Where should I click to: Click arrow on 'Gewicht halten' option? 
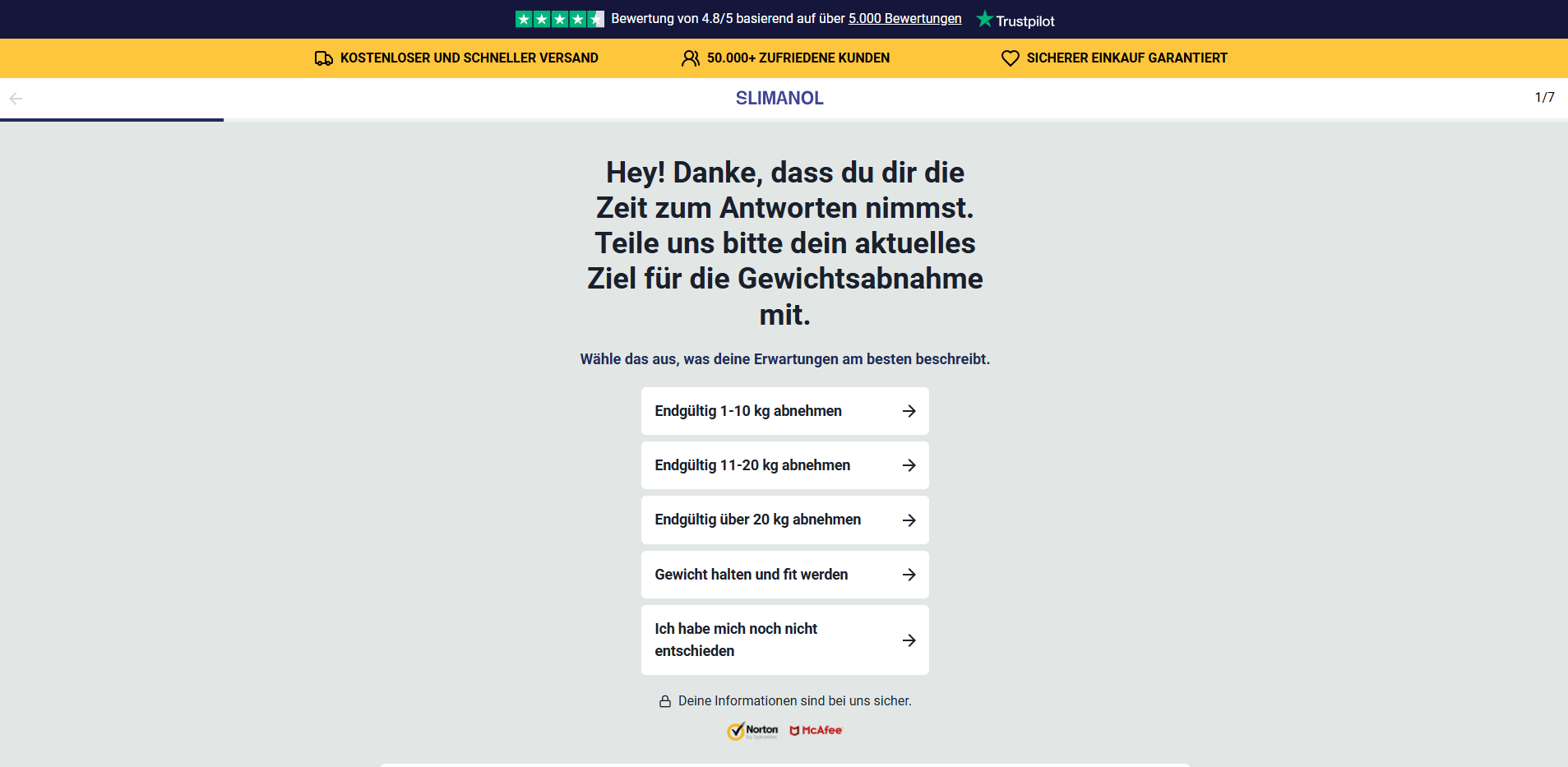(909, 575)
